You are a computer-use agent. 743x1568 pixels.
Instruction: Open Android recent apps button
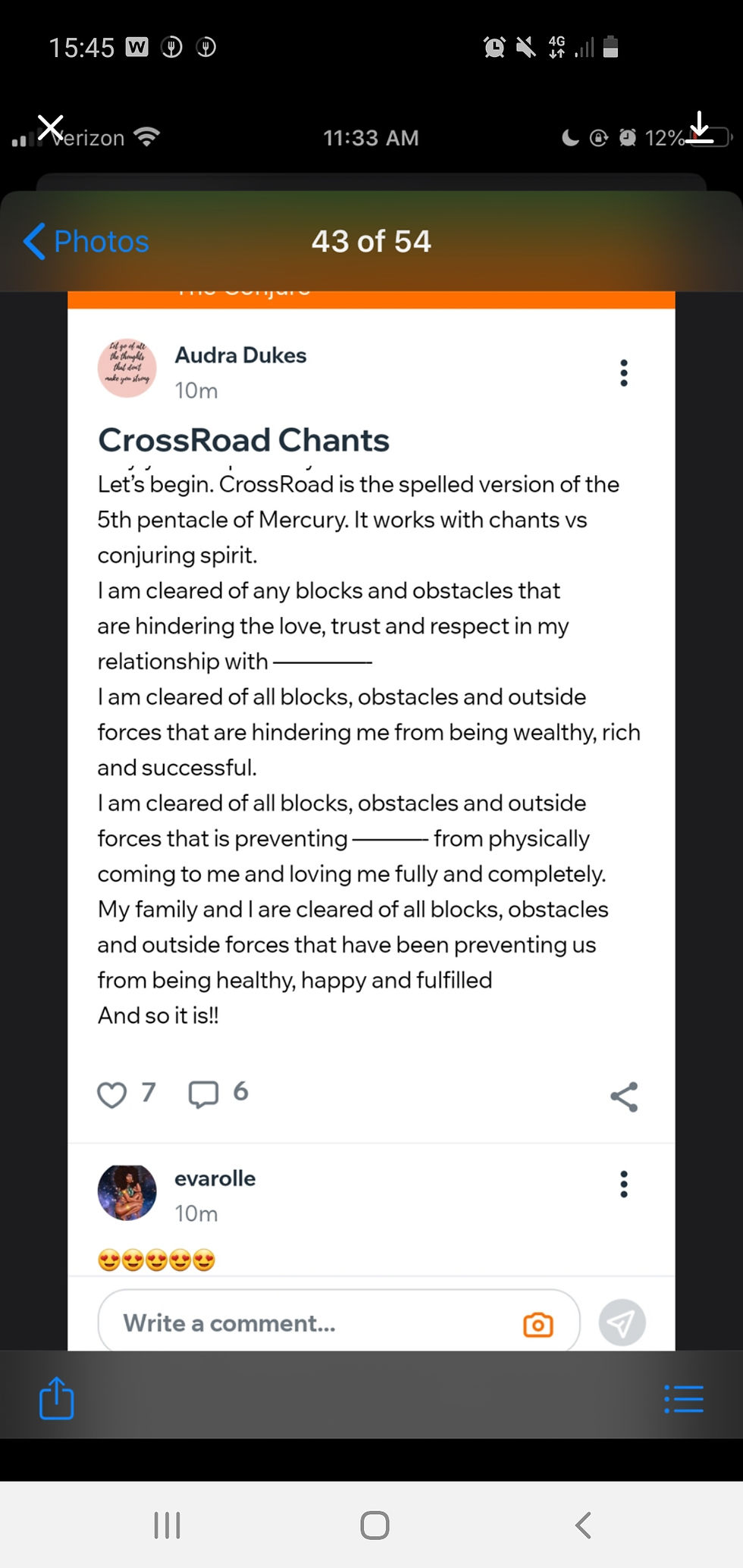(x=167, y=1526)
